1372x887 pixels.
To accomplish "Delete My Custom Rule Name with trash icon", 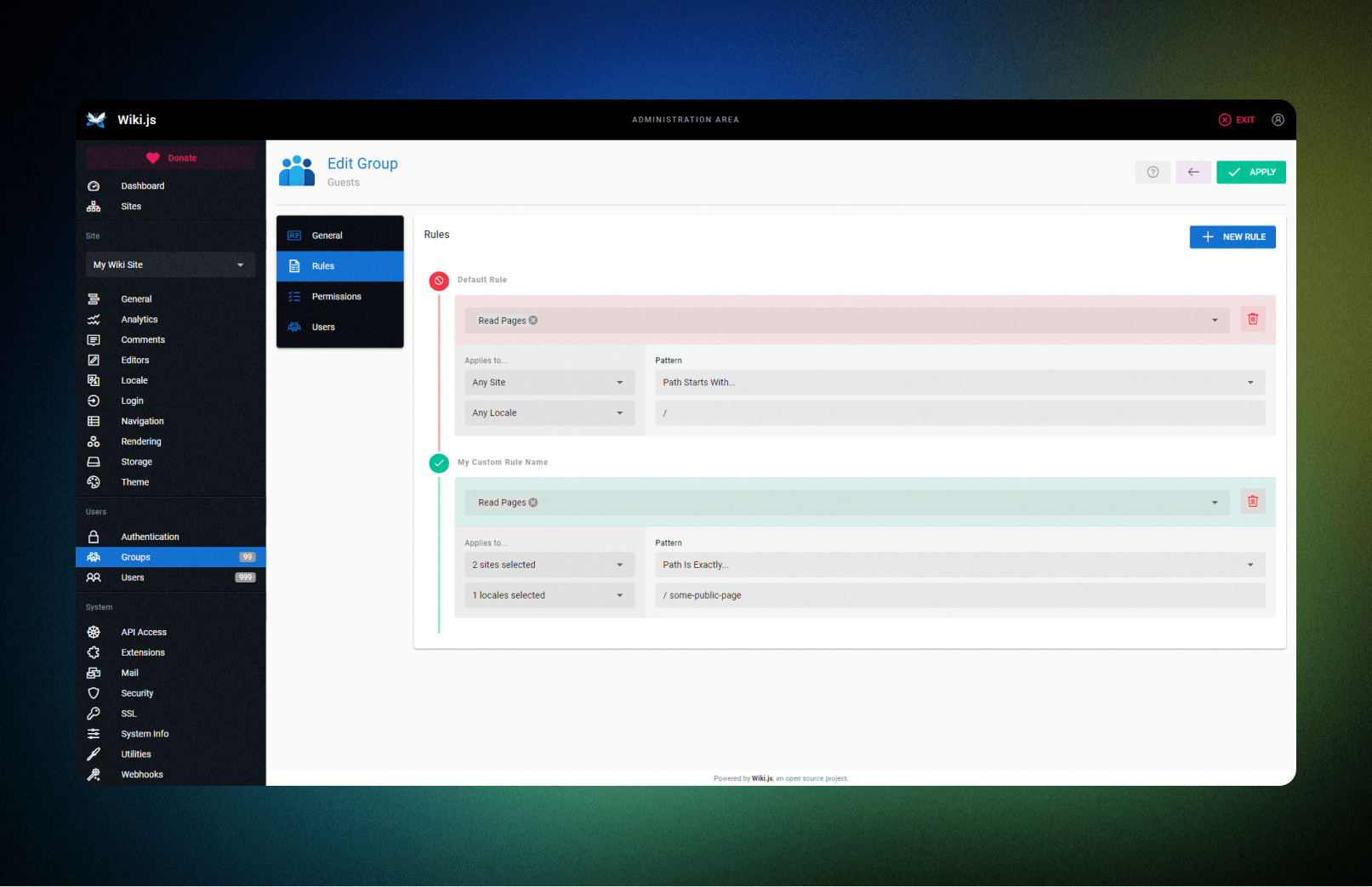I will coord(1252,501).
